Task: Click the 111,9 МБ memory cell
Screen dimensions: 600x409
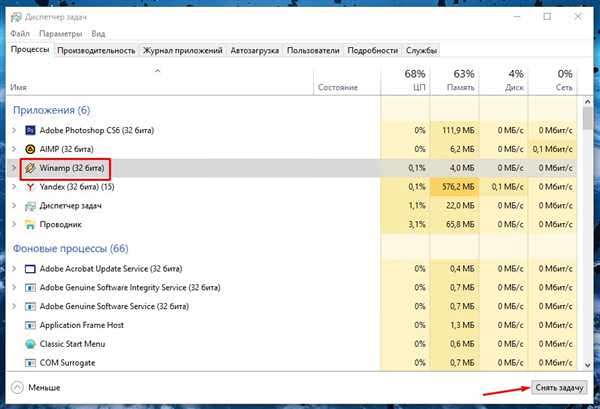Action: pyautogui.click(x=455, y=130)
